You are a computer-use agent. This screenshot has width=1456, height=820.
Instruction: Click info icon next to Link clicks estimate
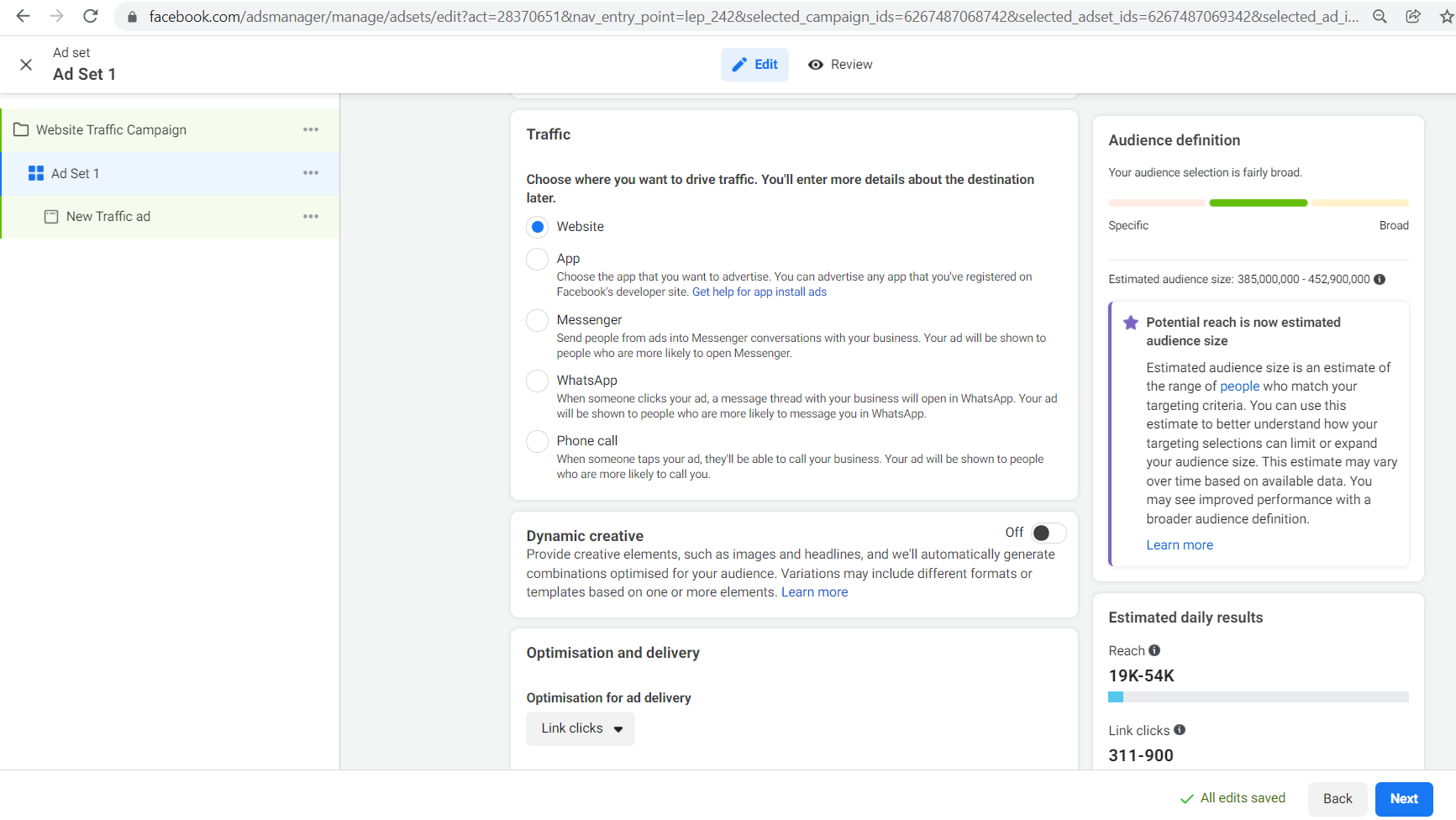tap(1180, 730)
